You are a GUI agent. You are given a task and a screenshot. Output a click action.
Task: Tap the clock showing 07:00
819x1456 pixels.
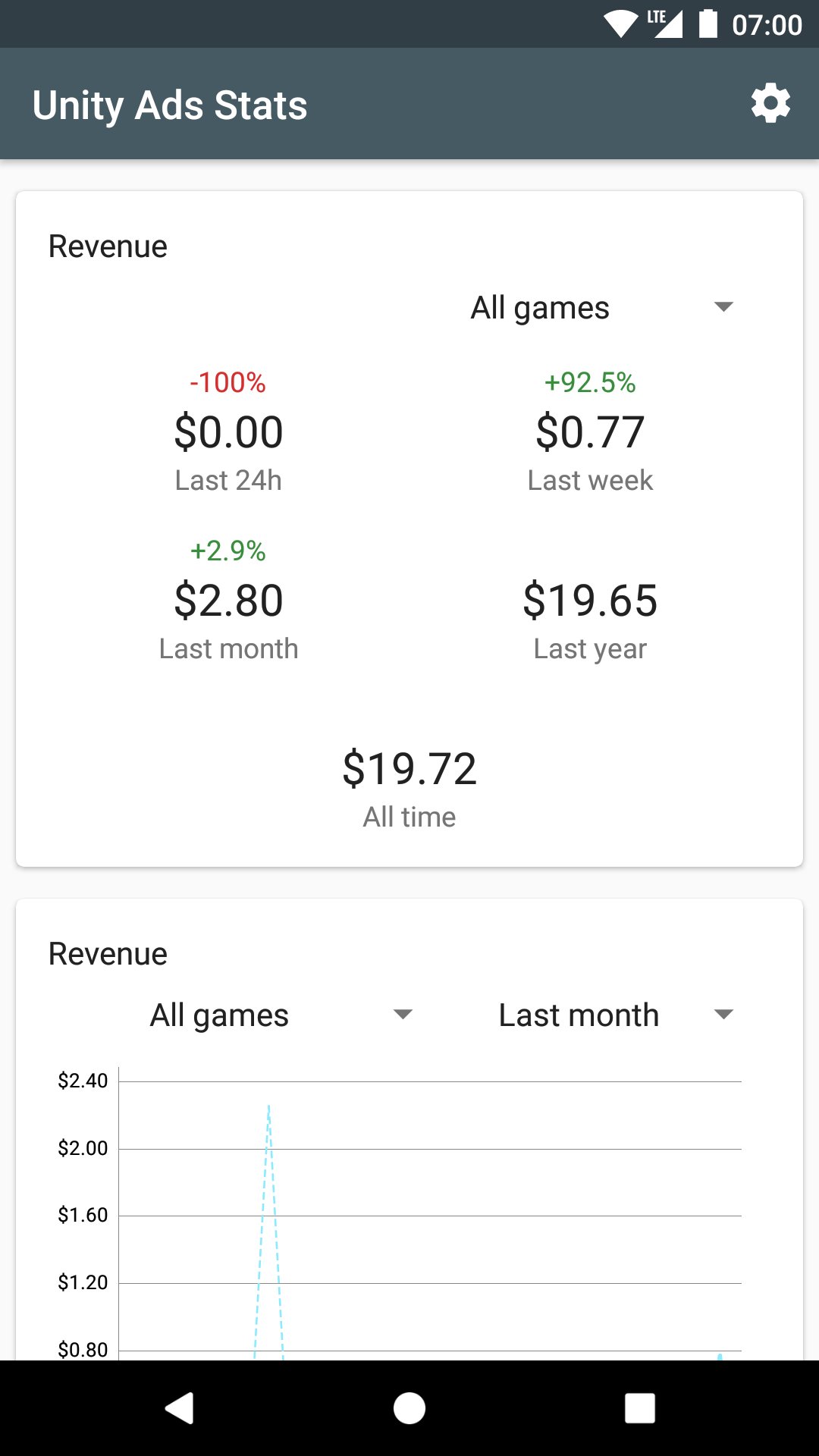(767, 25)
